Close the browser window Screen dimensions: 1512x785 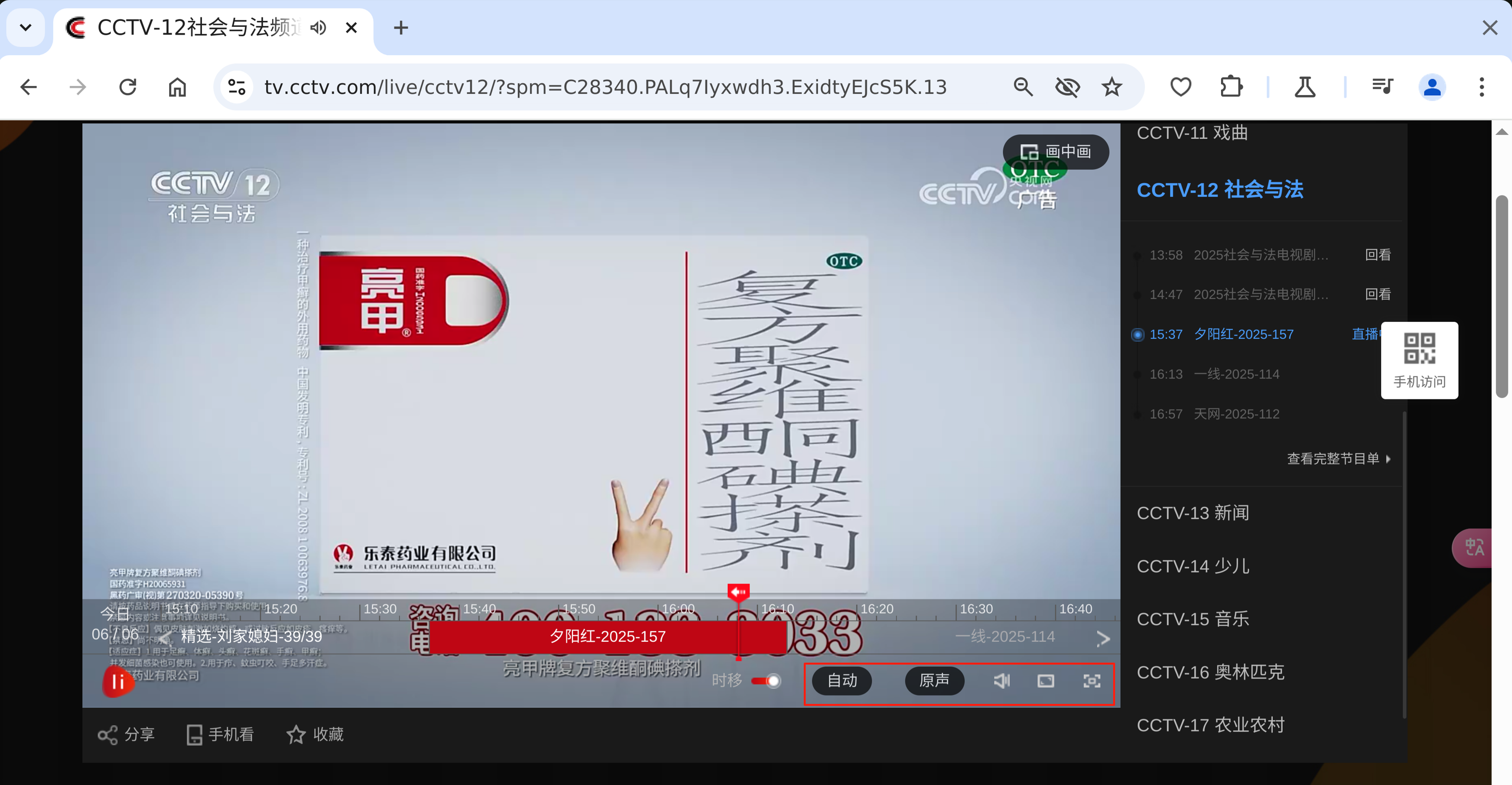point(1490,27)
